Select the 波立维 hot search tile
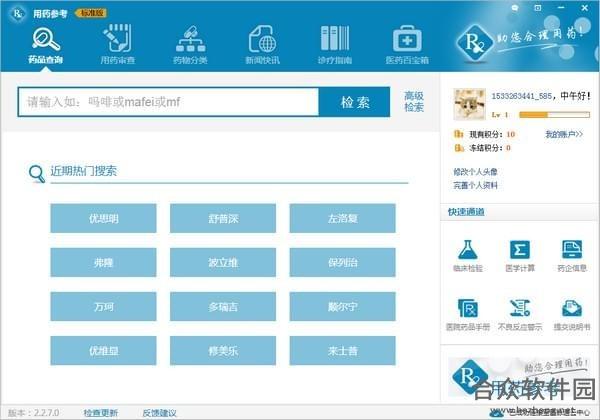Screen dimensions: 600x420 coord(223,262)
